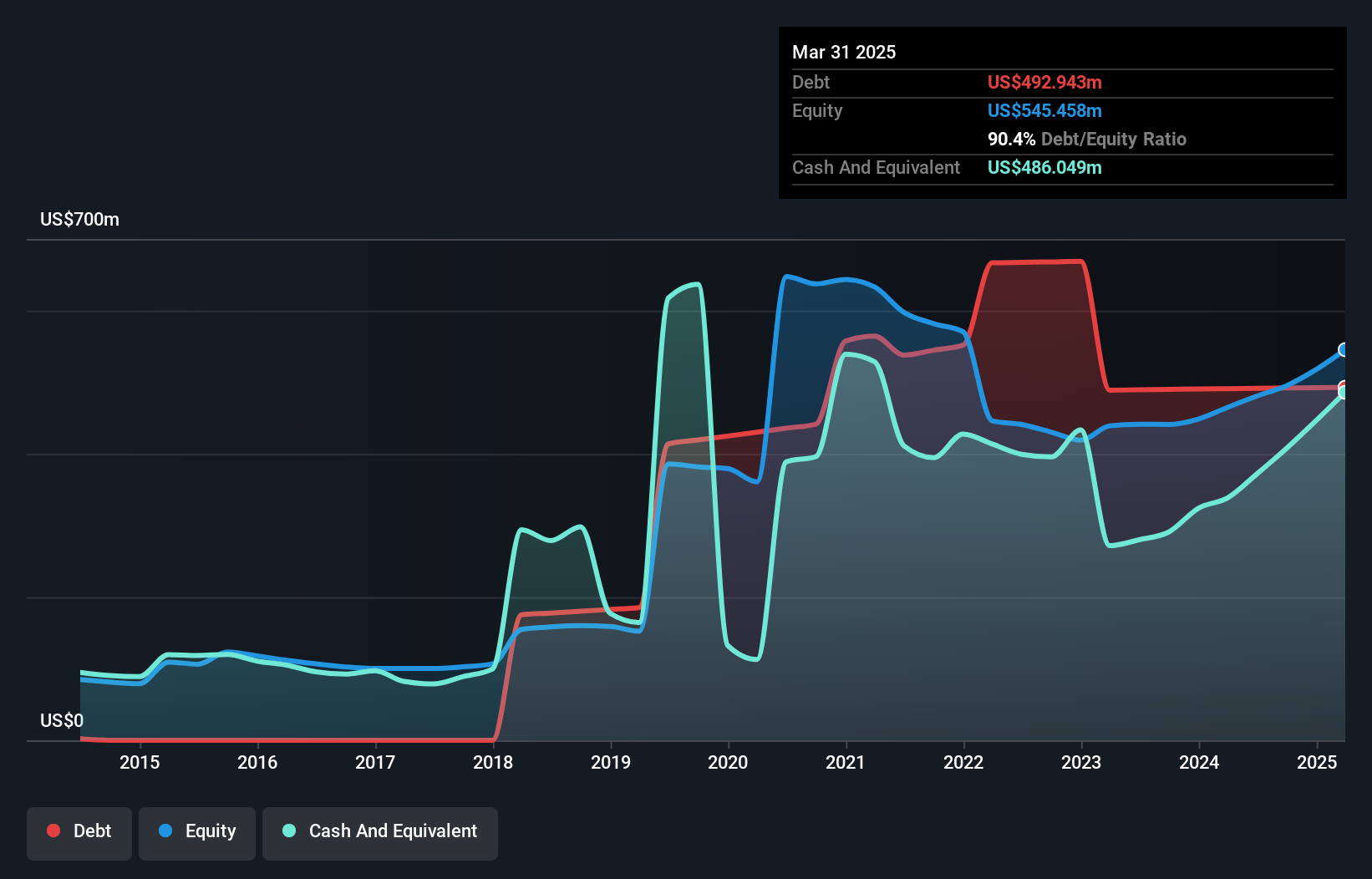Click the 2020 x-axis label

click(x=728, y=762)
